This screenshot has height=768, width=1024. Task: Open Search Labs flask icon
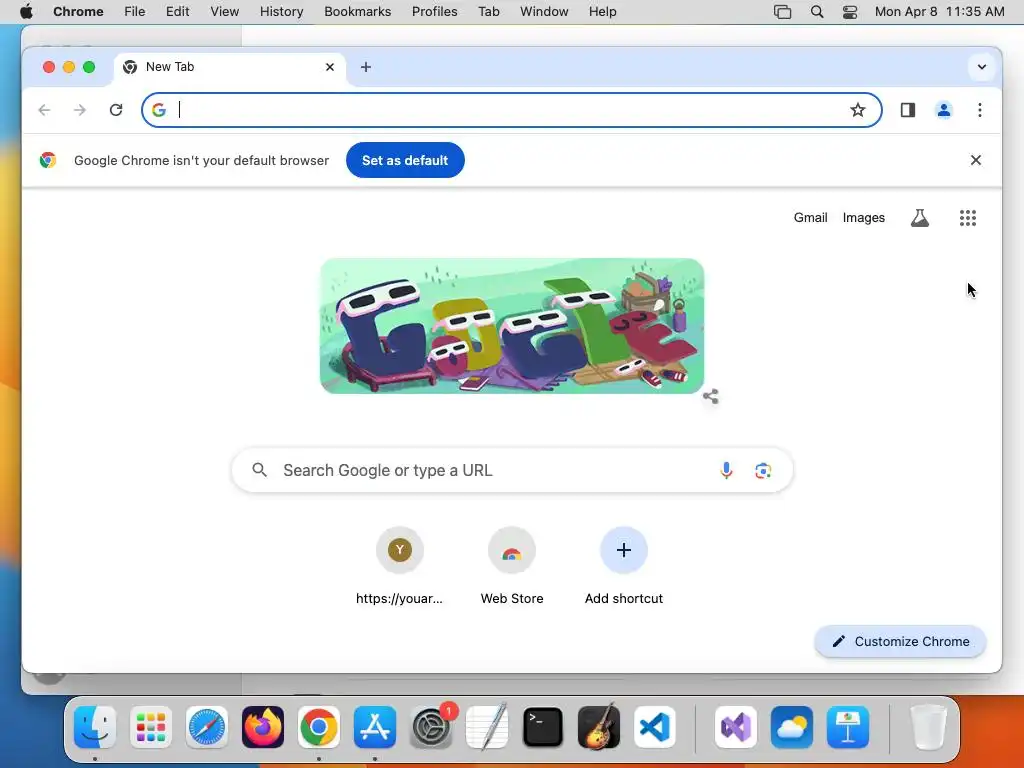tap(920, 217)
